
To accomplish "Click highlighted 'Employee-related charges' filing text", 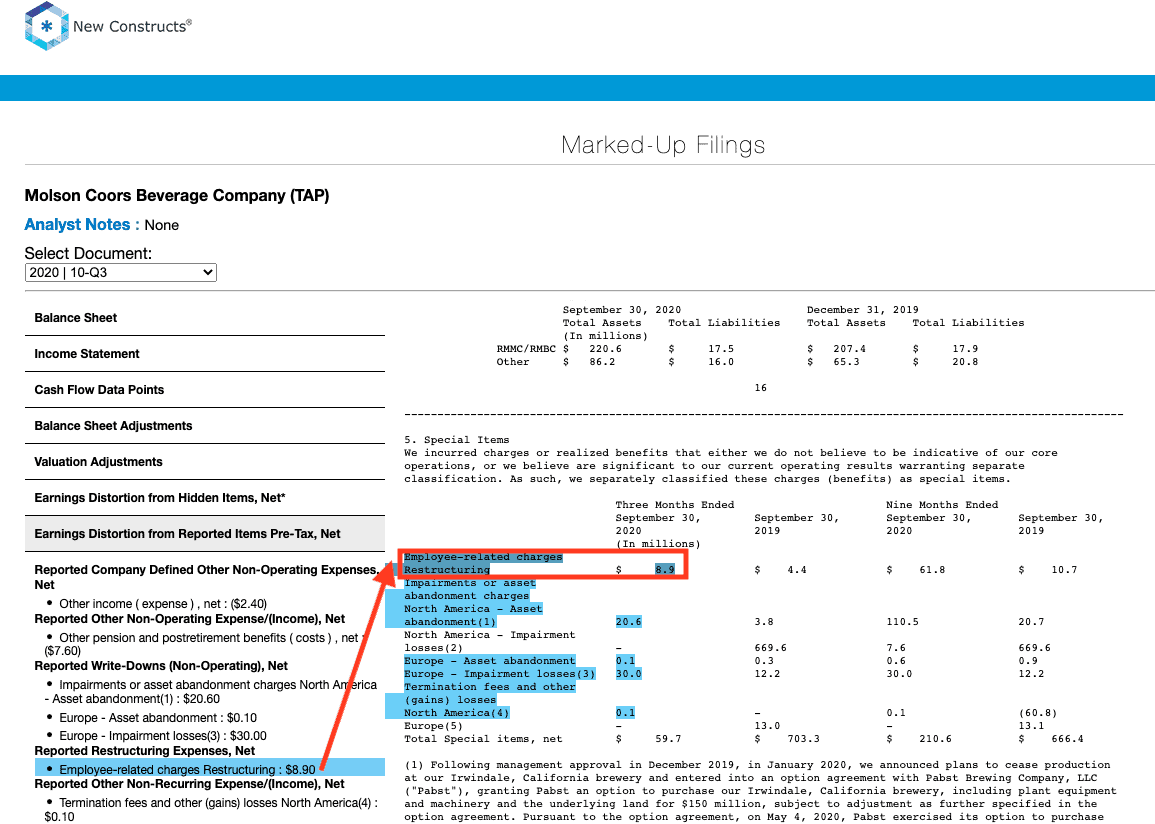I will click(x=483, y=557).
